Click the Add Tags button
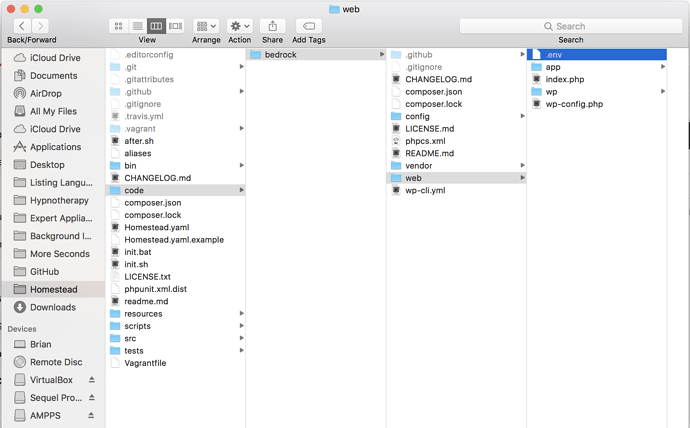Viewport: 690px width, 428px height. [x=308, y=26]
